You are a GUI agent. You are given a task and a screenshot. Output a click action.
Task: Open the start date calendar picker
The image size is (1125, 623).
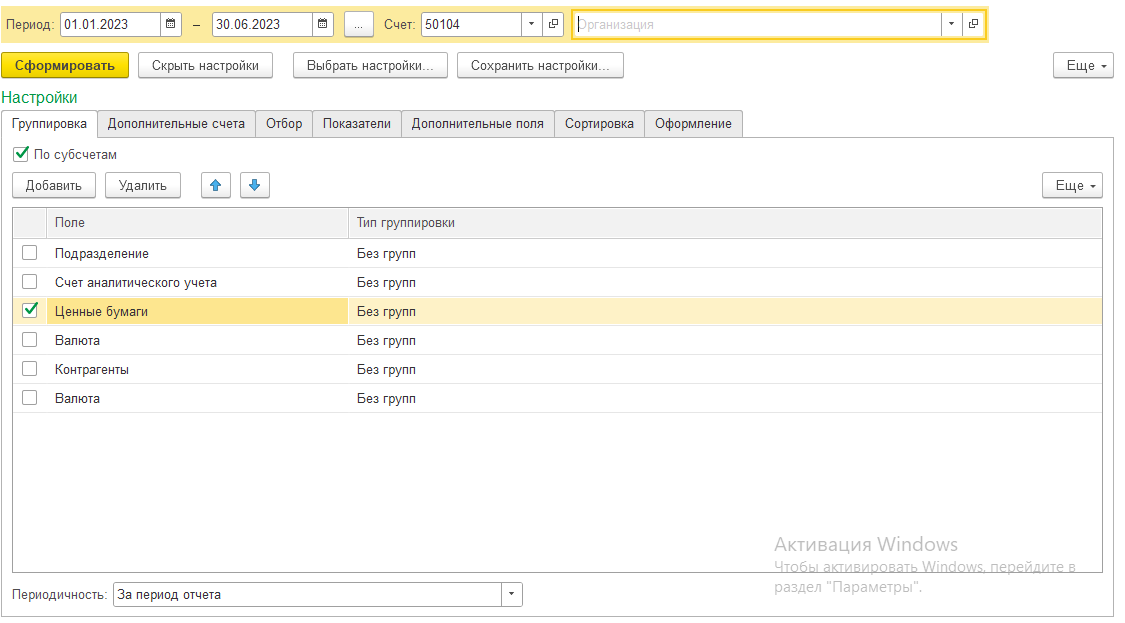point(171,24)
